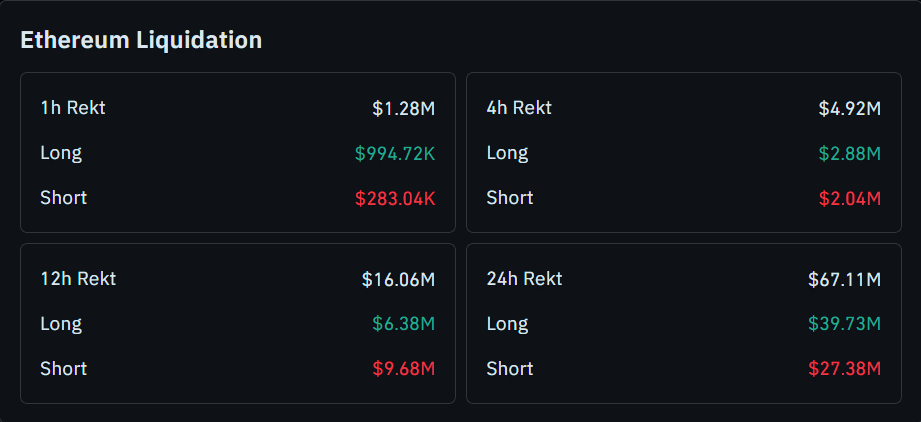Select the 12h Rekt label

tap(78, 279)
